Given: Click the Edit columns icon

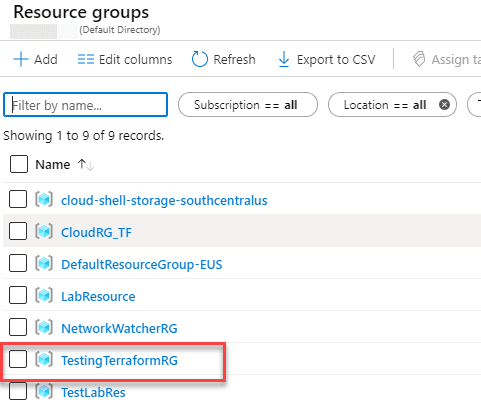Looking at the screenshot, I should [x=86, y=59].
